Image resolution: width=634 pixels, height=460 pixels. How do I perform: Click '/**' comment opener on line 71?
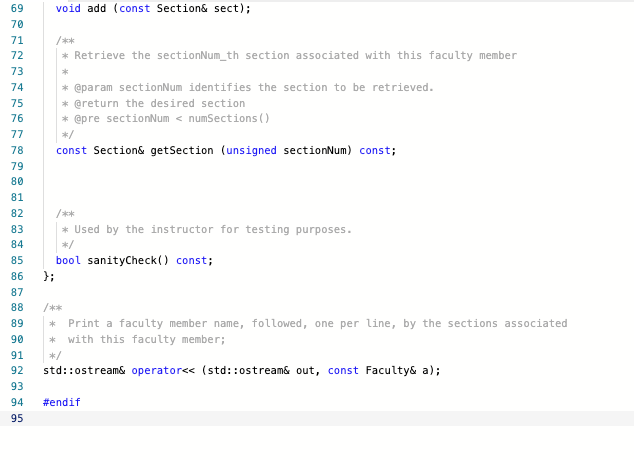[x=65, y=40]
